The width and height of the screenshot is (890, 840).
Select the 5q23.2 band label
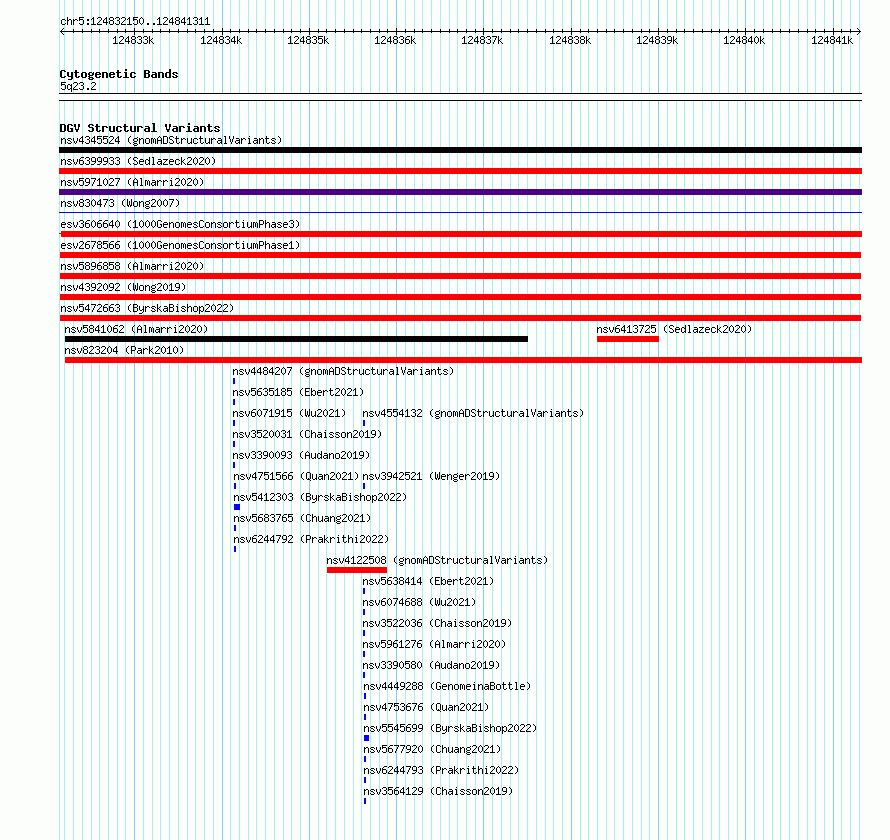click(78, 86)
